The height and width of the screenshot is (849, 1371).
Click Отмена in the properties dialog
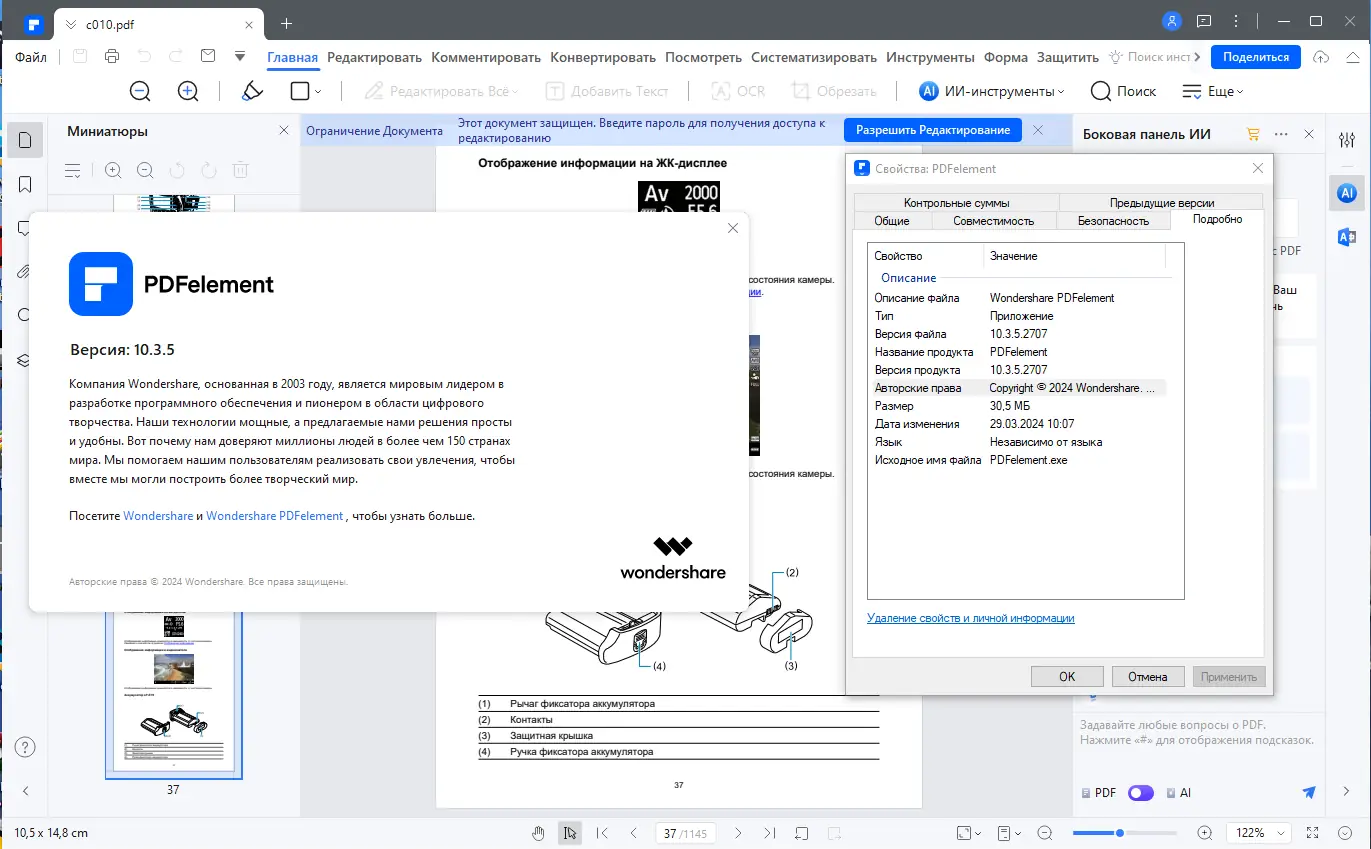click(x=1148, y=677)
